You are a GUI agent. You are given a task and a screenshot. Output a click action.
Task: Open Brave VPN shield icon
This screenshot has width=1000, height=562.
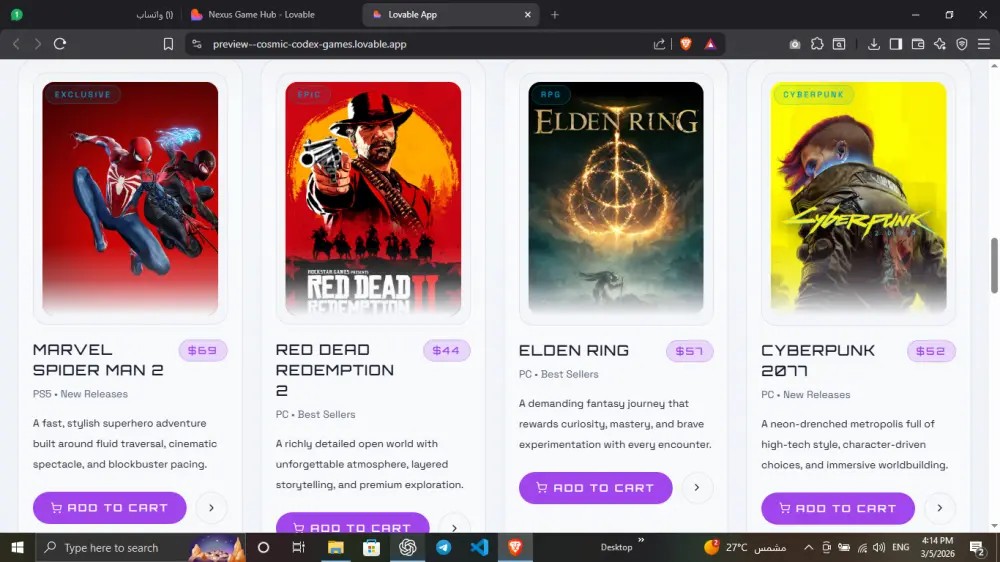pyautogui.click(x=962, y=44)
